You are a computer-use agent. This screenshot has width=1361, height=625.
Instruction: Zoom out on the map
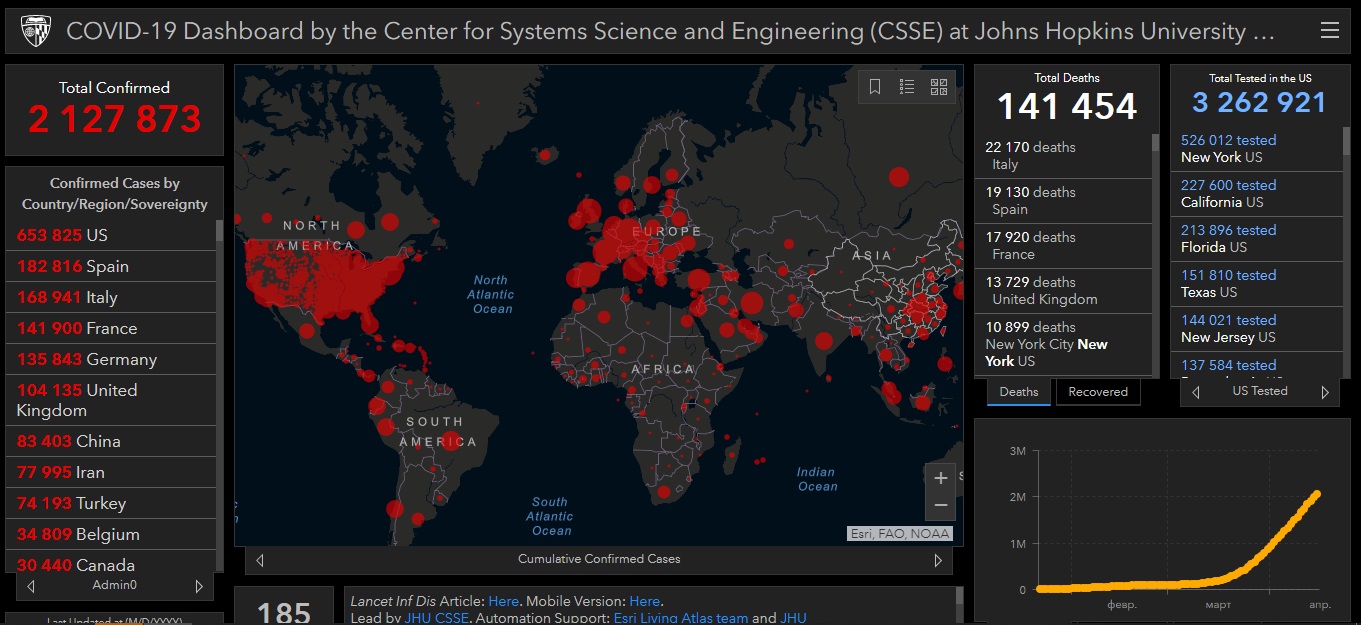tap(940, 505)
